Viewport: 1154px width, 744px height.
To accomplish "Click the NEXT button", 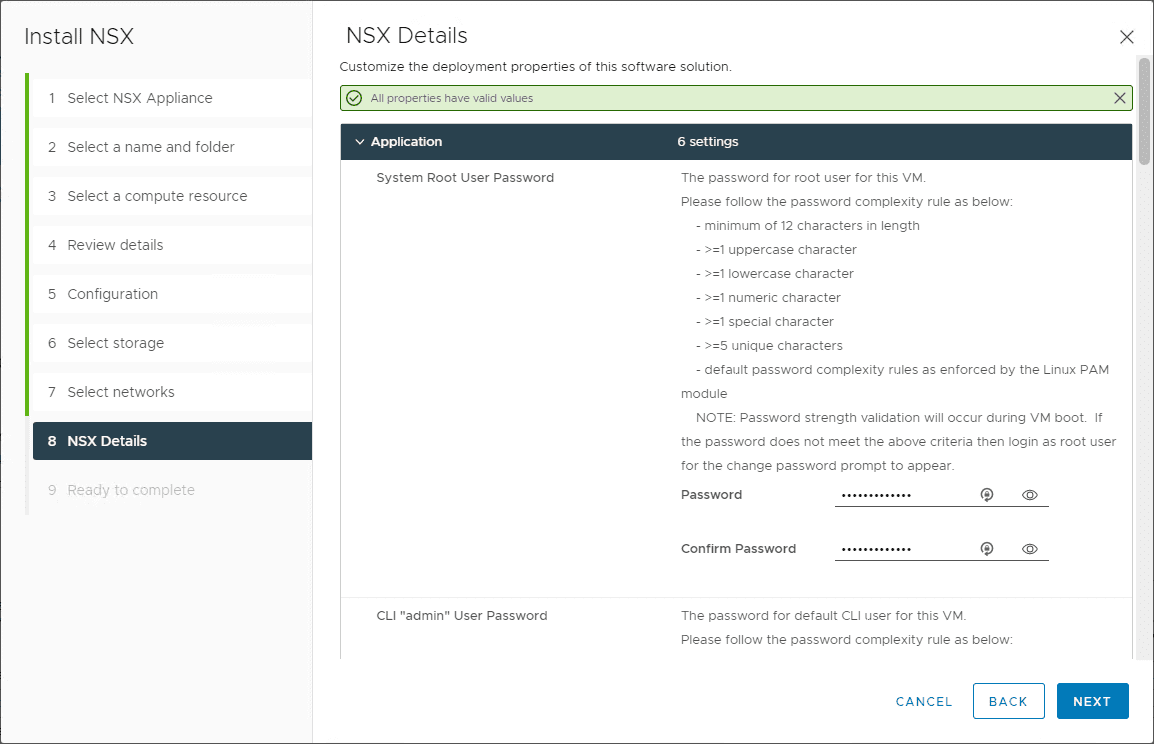I will 1092,701.
